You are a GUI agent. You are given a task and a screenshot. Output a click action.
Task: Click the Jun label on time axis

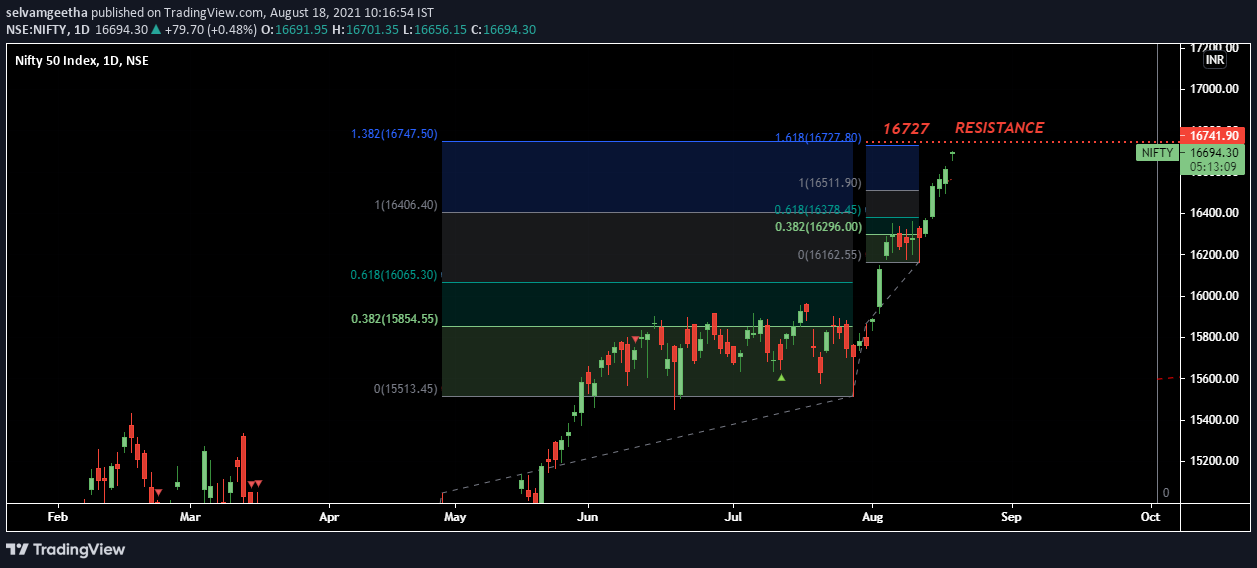[x=588, y=518]
